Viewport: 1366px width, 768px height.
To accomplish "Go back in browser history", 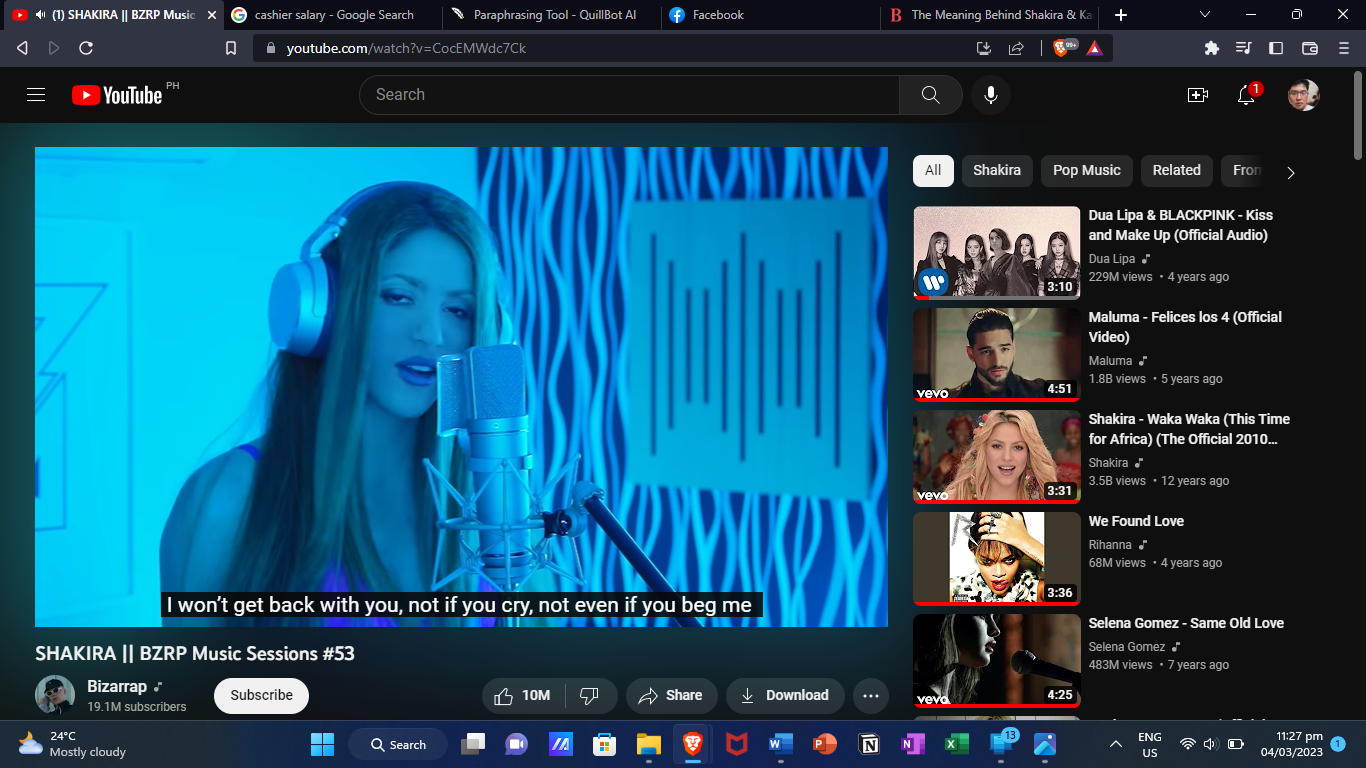I will click(22, 48).
